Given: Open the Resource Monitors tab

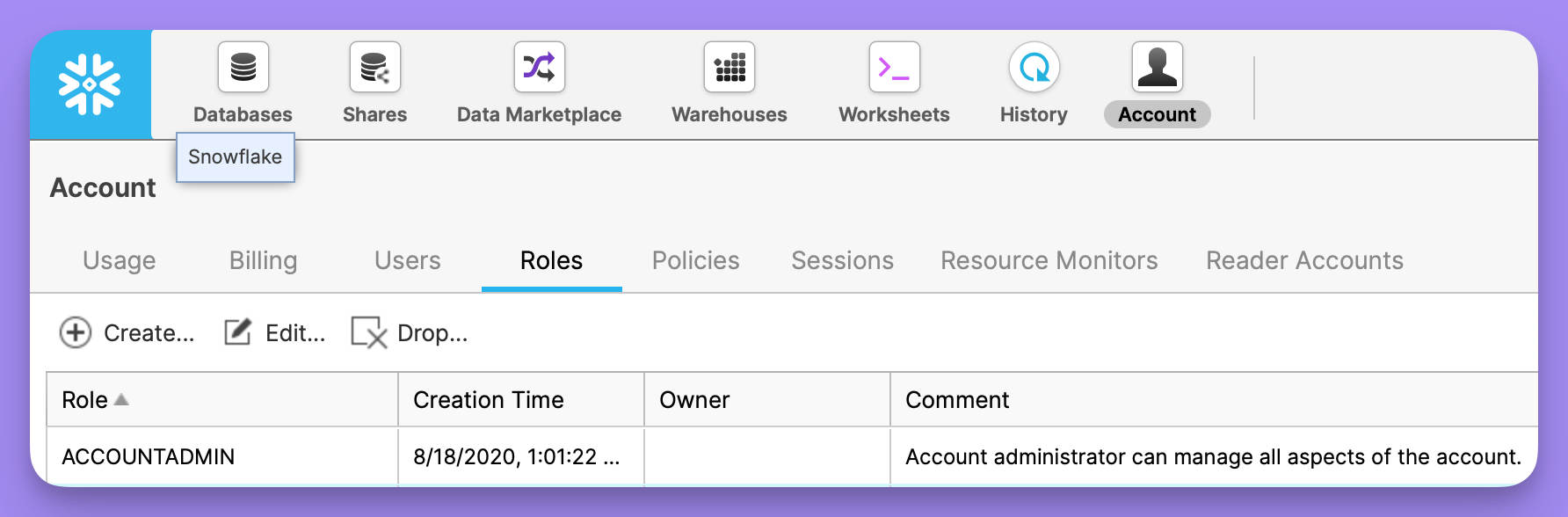Looking at the screenshot, I should [x=1049, y=260].
